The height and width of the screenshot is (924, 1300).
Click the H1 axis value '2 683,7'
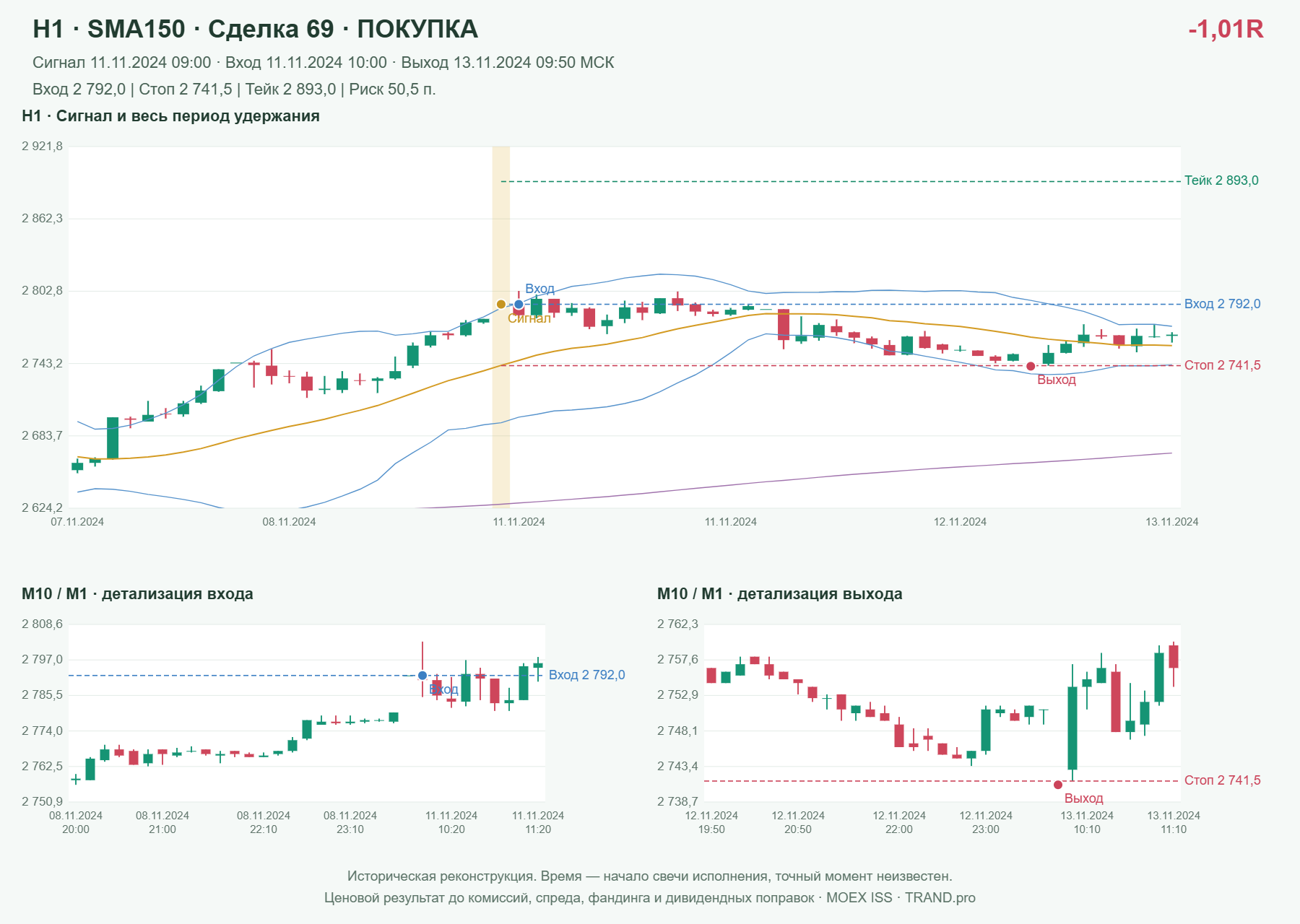(42, 435)
